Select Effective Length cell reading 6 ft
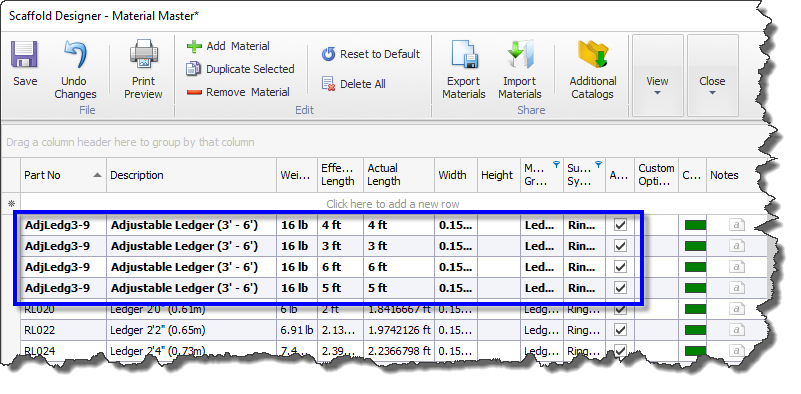The image size is (801, 394). coord(340,267)
